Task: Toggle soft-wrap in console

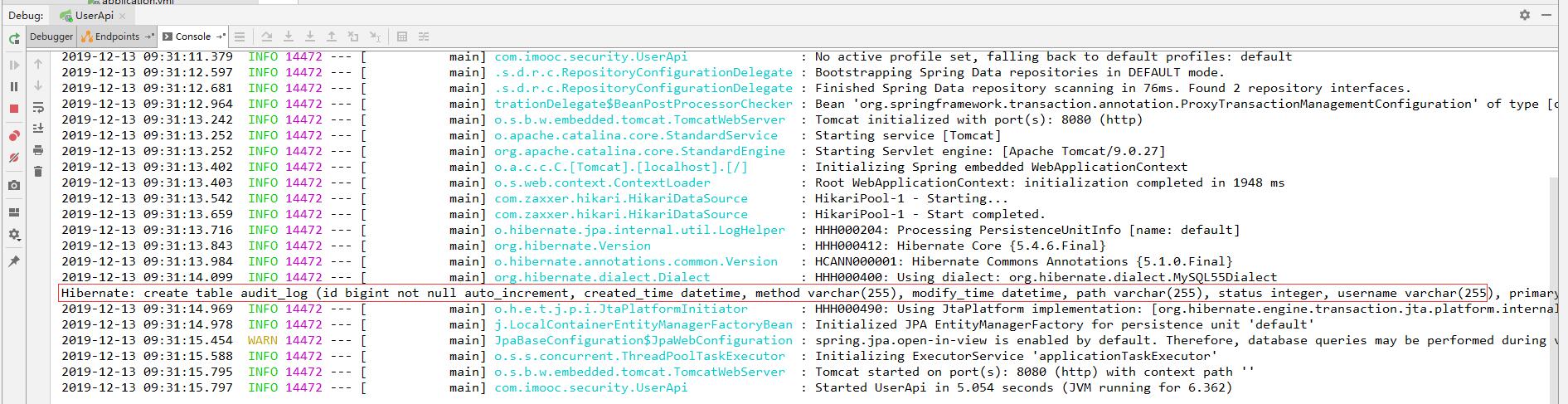Action: pyautogui.click(x=38, y=107)
